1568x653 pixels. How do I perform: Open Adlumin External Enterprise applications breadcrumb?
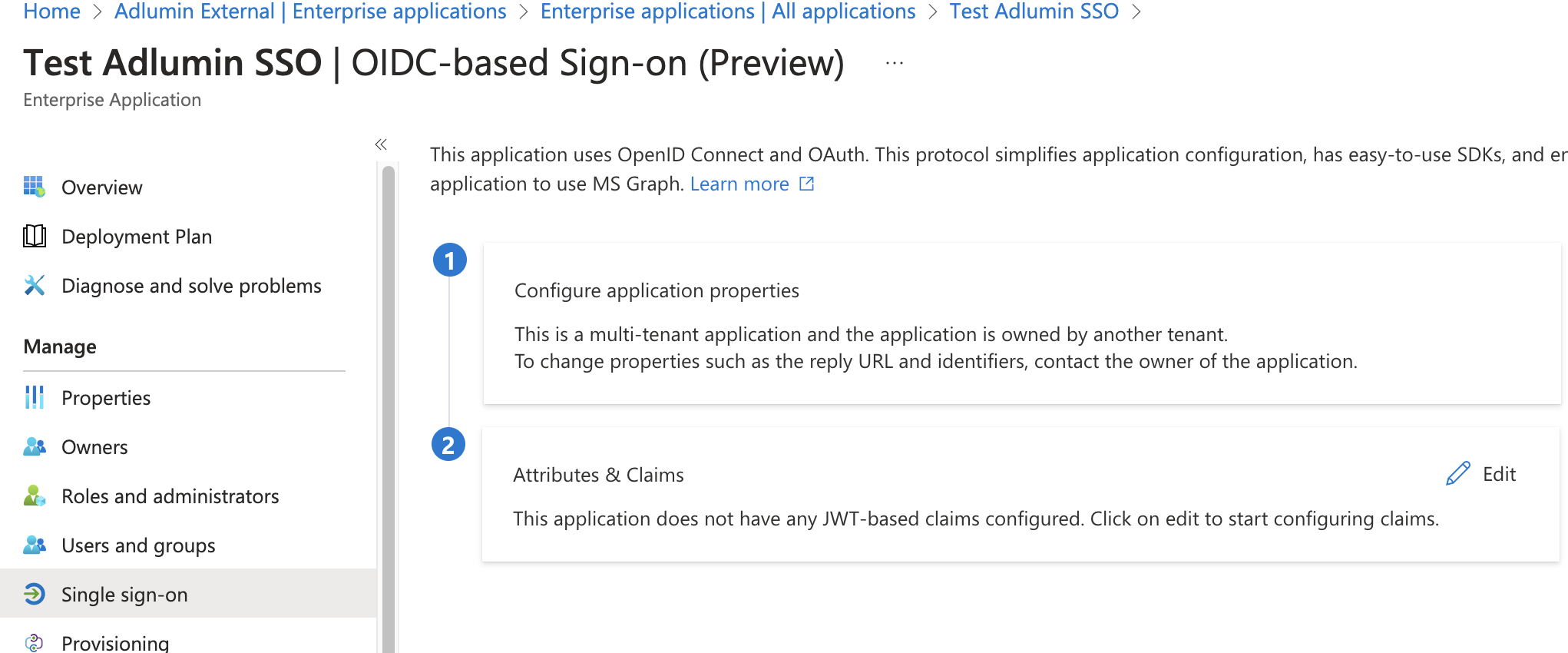click(310, 12)
